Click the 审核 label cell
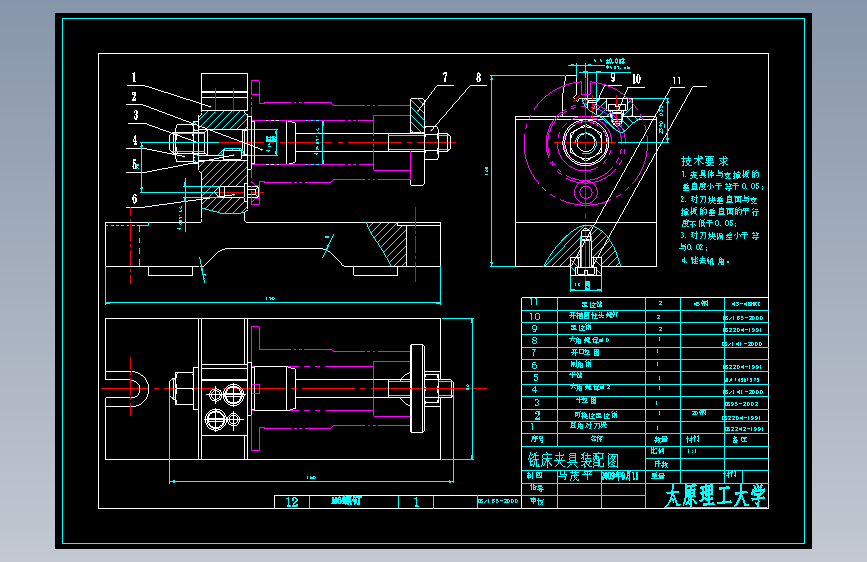The image size is (867, 562). click(x=537, y=501)
